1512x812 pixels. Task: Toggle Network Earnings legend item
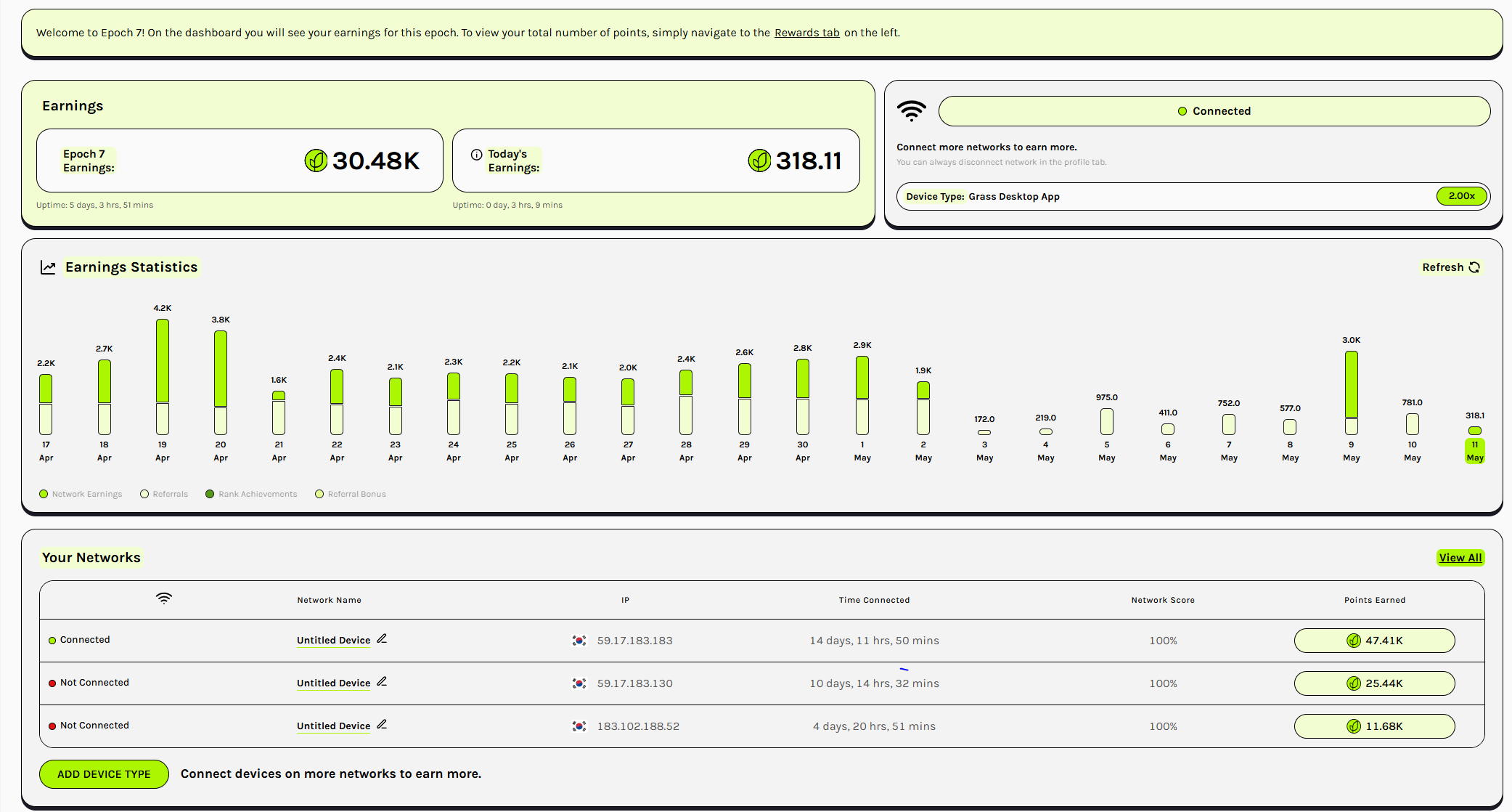[x=81, y=494]
